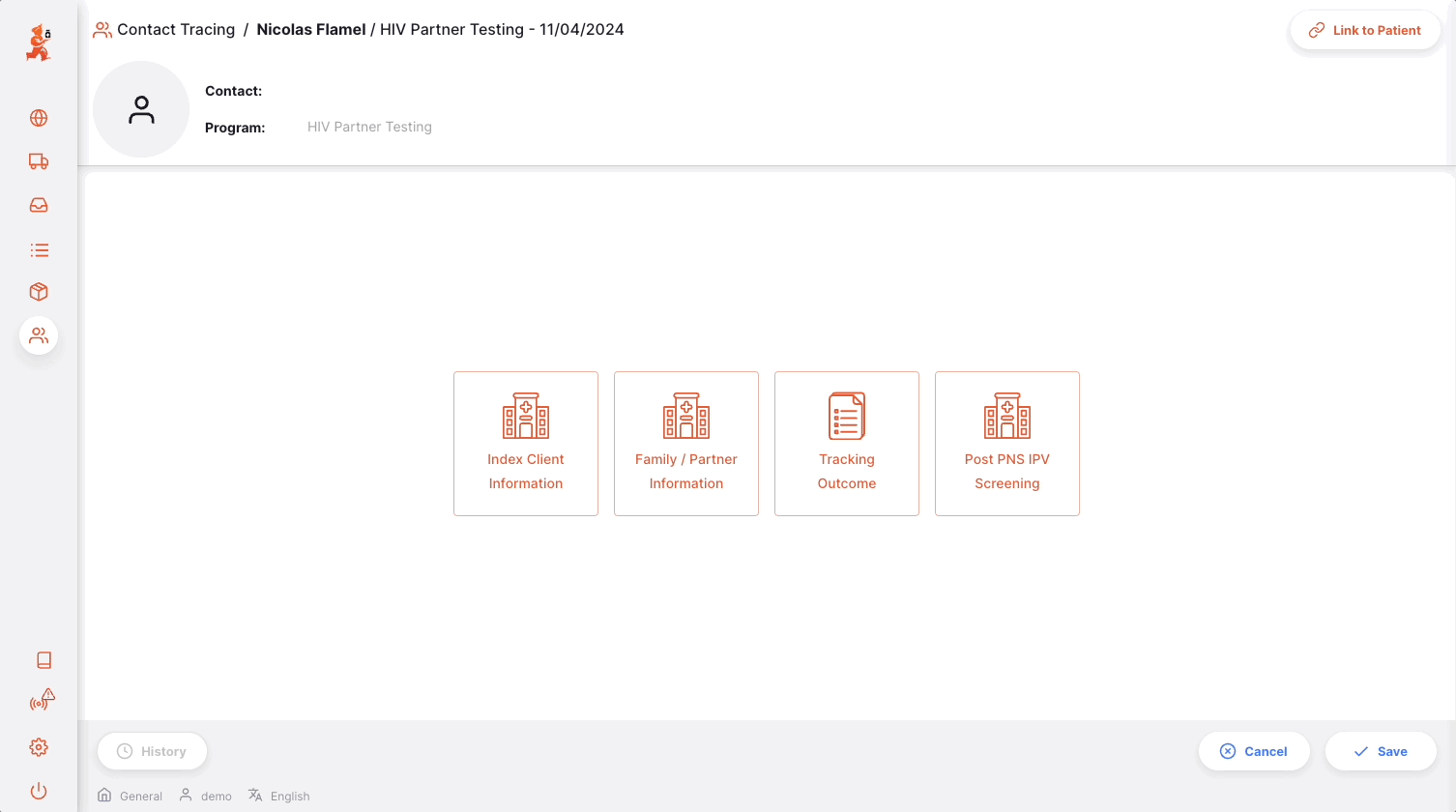Open the Family / Partner Information form

686,444
